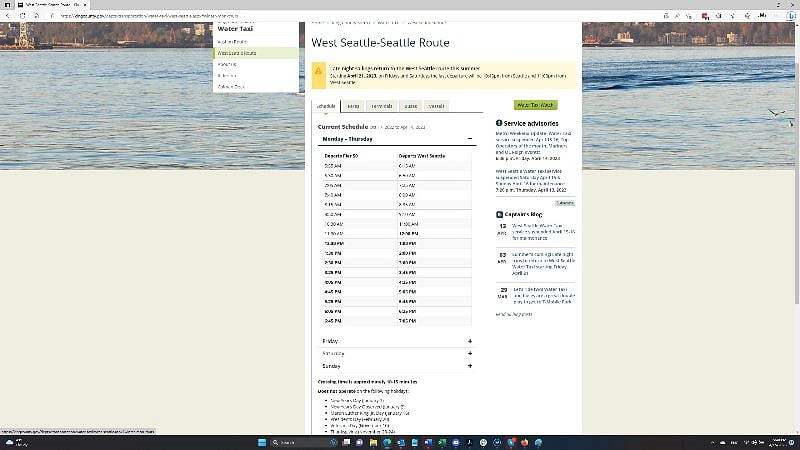
Task: Click the yellow warning alert icon
Action: point(319,71)
